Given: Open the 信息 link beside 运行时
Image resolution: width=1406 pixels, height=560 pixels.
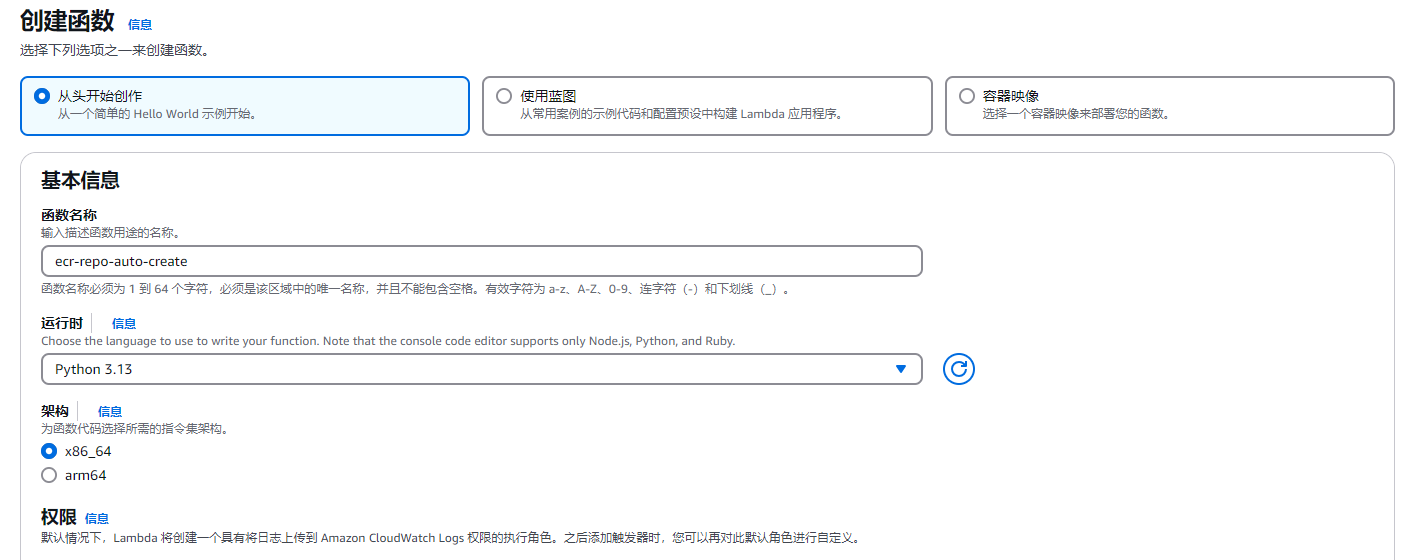Looking at the screenshot, I should coord(124,324).
